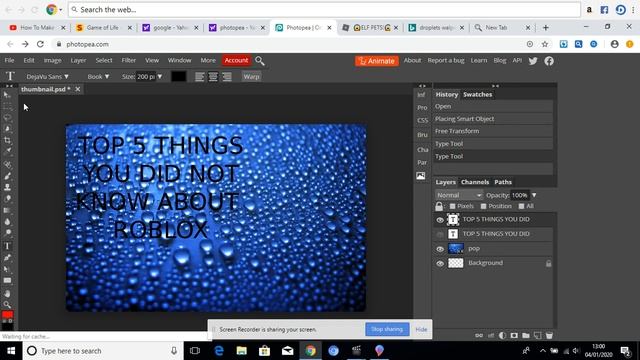Image resolution: width=640 pixels, height=360 pixels.
Task: Switch to the Swatches tab
Action: pyautogui.click(x=478, y=94)
